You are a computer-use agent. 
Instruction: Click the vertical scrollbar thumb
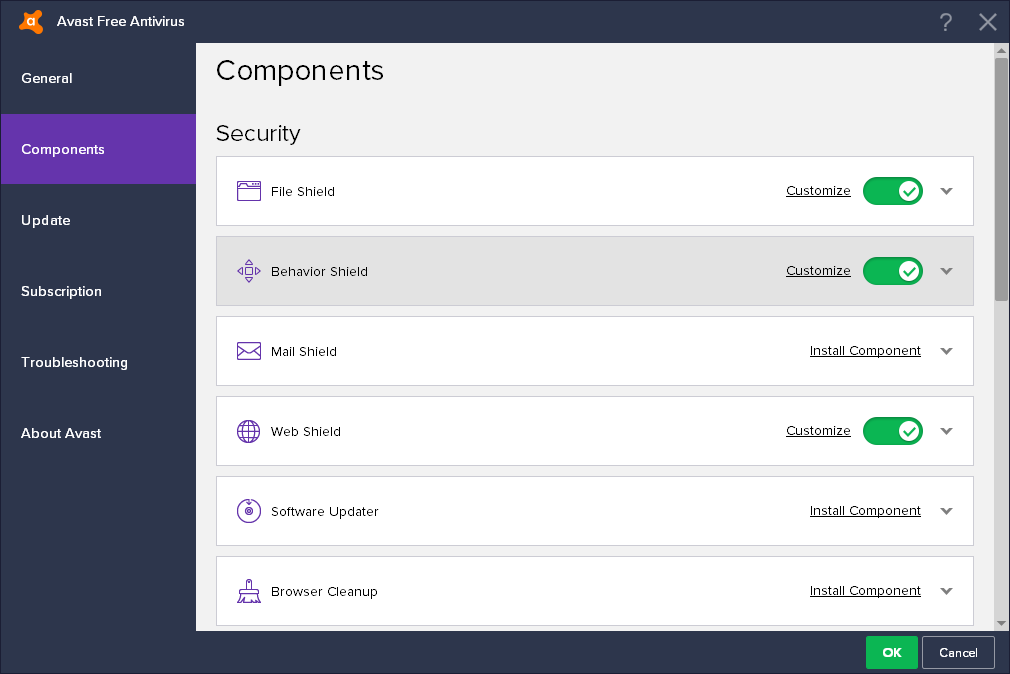click(x=1001, y=178)
